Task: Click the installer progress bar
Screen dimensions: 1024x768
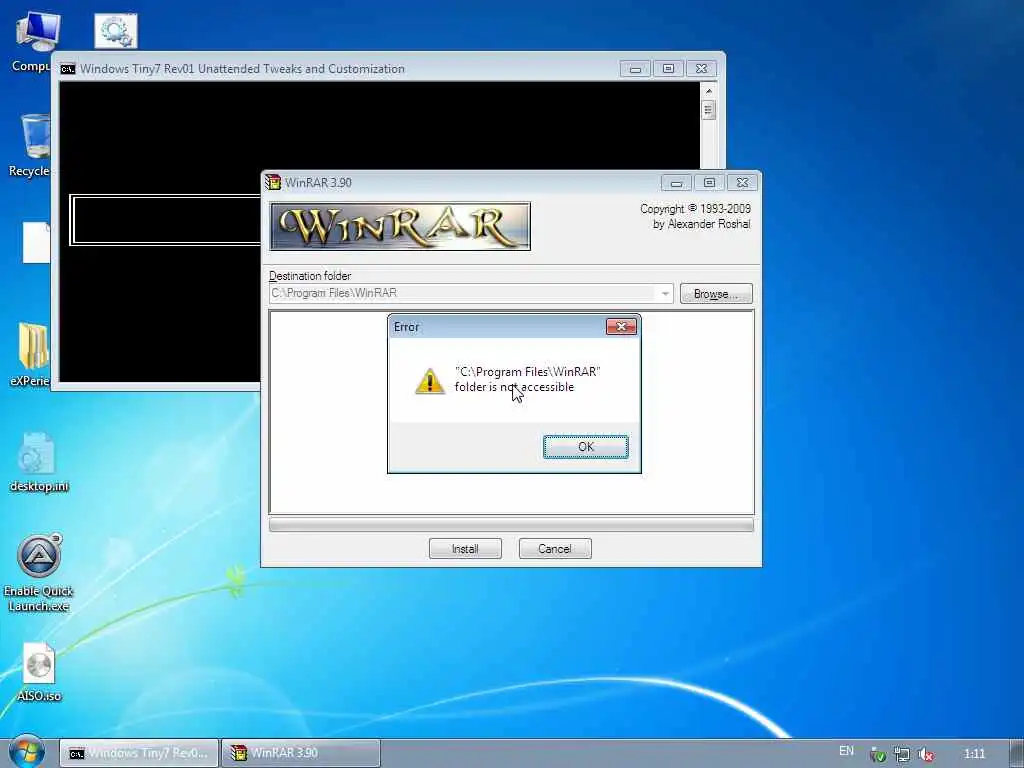Action: (511, 524)
